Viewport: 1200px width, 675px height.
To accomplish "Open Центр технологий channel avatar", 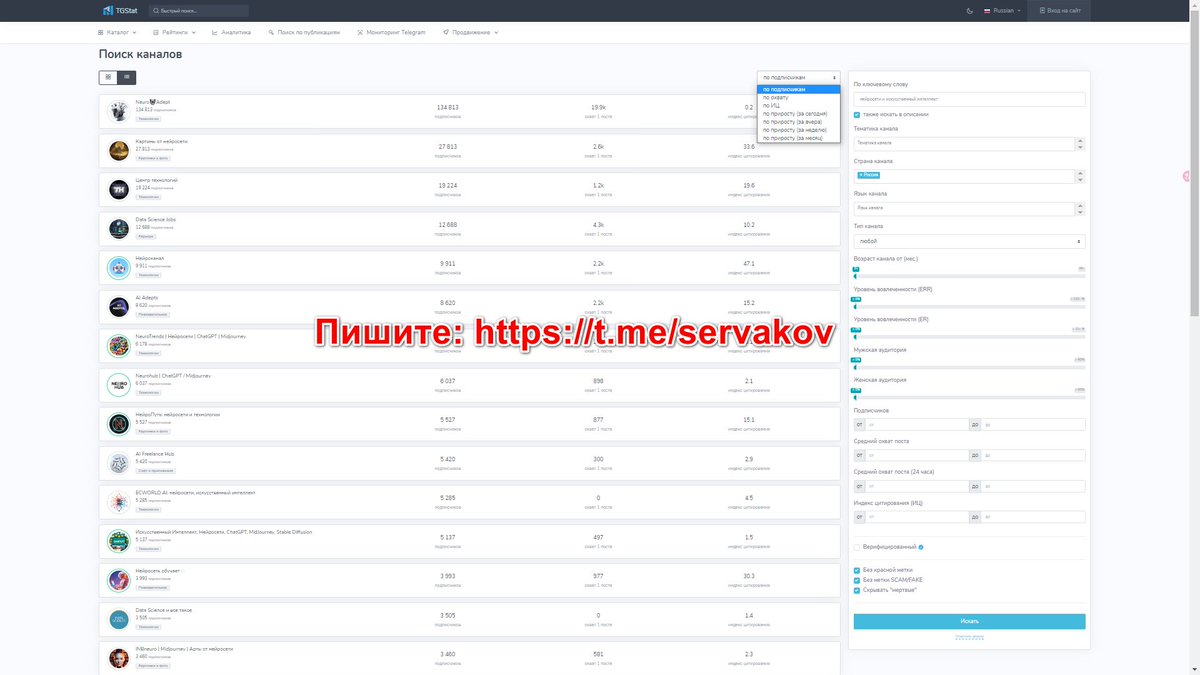I will pyautogui.click(x=119, y=190).
